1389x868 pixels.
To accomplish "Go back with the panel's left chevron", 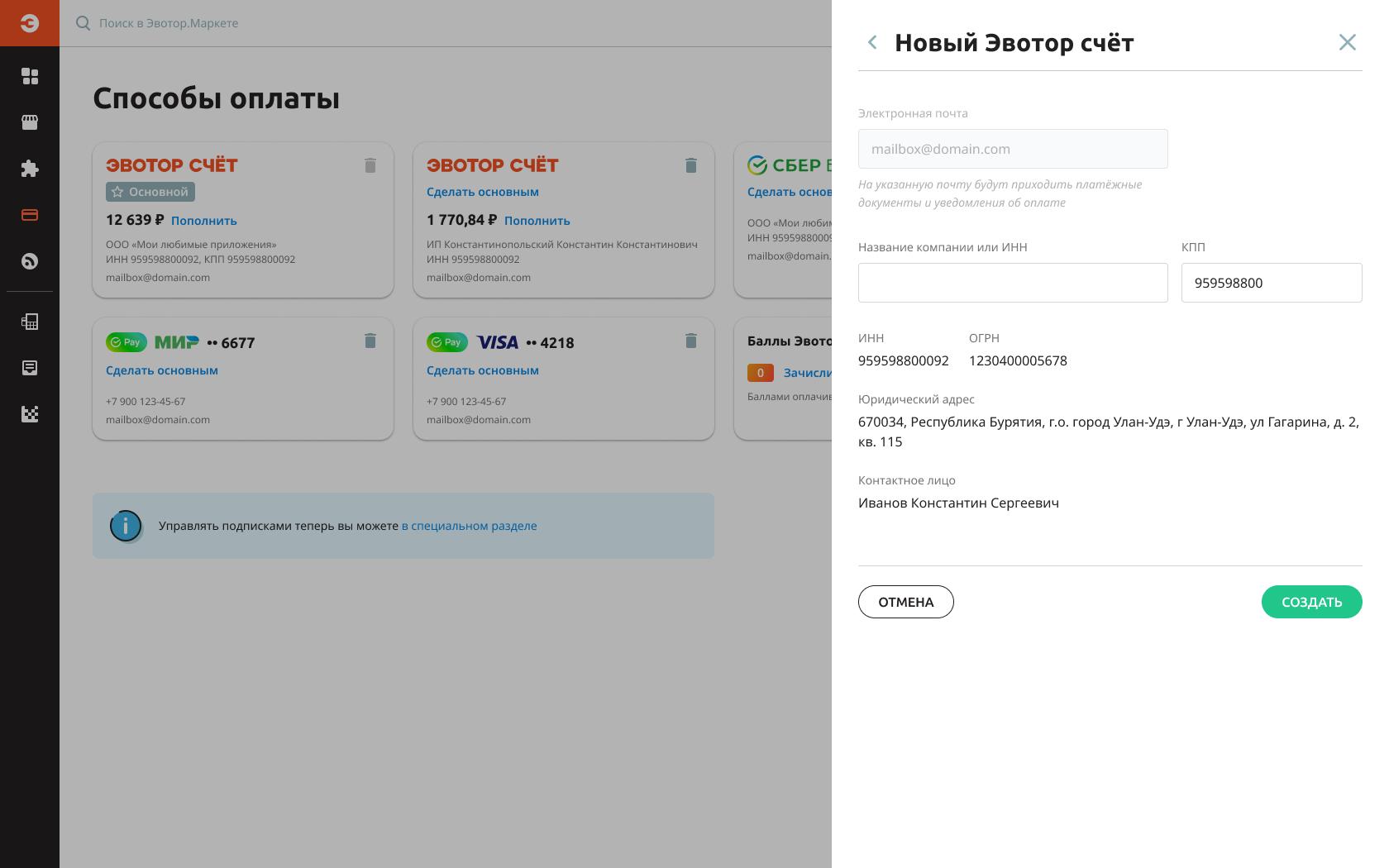I will tap(872, 42).
